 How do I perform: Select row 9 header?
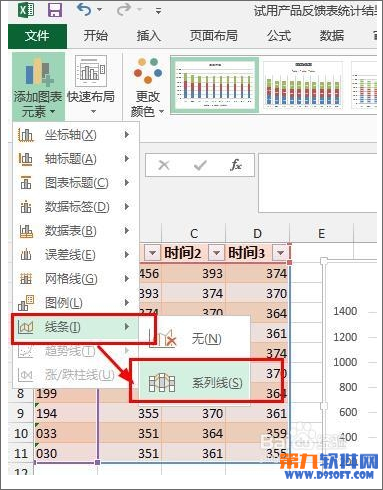(21, 414)
